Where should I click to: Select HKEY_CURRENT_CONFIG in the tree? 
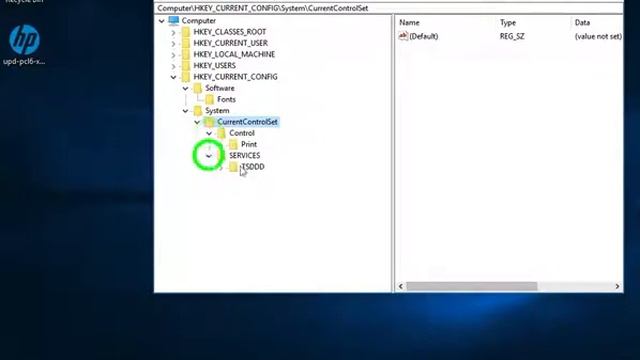(236, 77)
